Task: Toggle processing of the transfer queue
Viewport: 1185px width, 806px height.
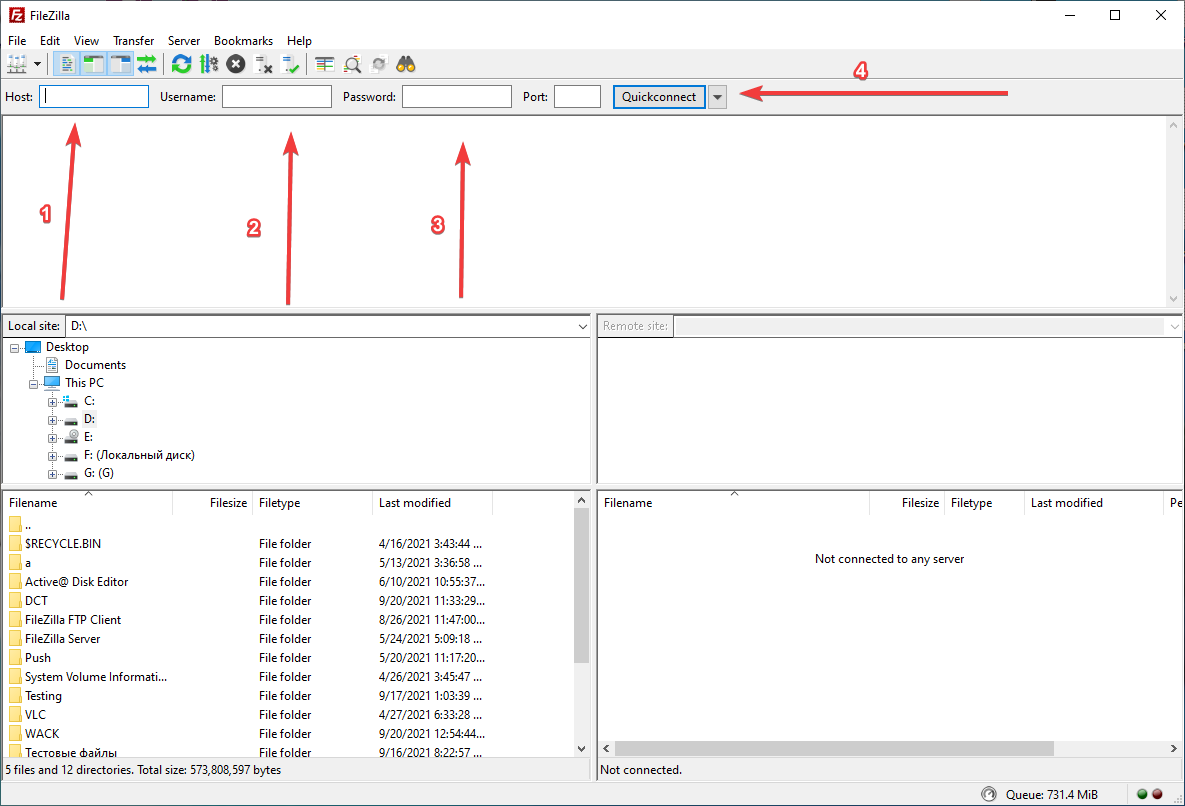Action: 209,65
